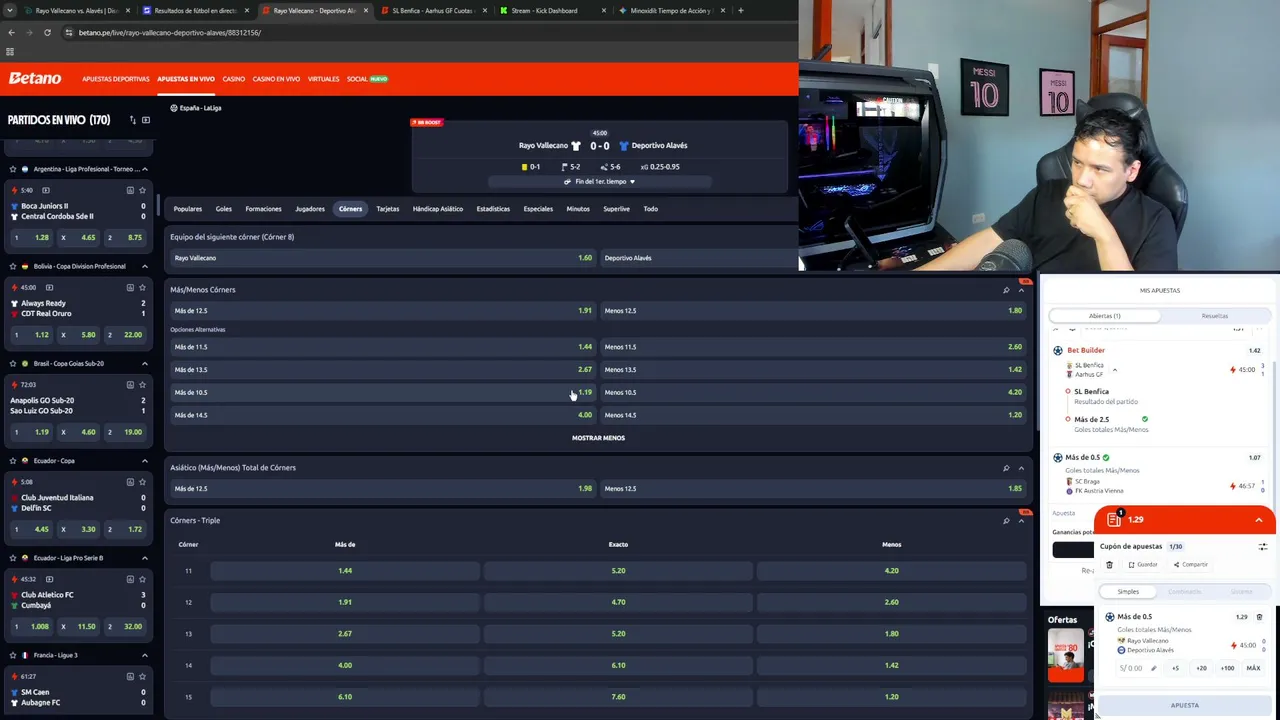Click Mostrar Menos in corners market
1280x720 pixels.
(598, 438)
